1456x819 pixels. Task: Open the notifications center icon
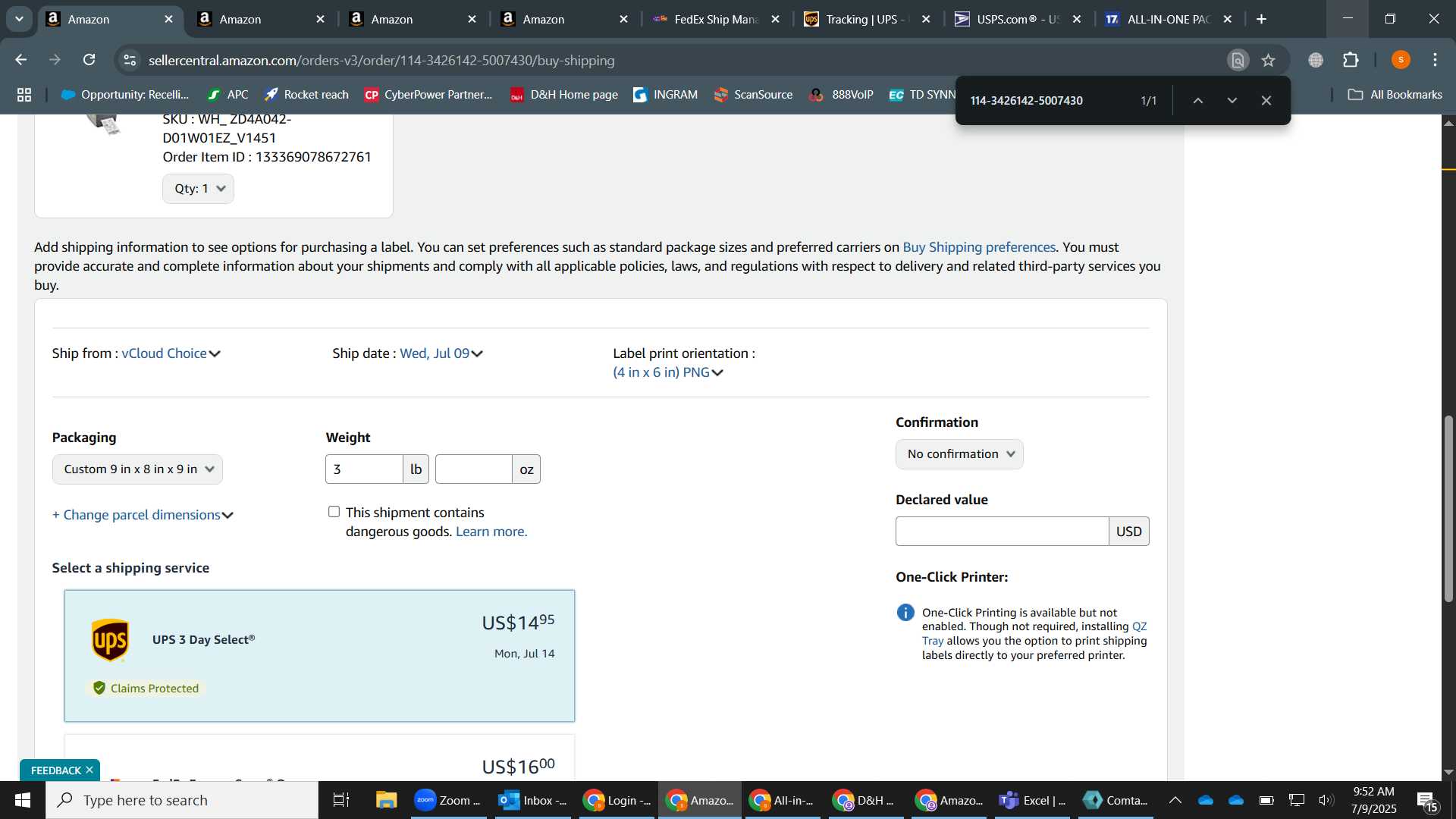1427,800
